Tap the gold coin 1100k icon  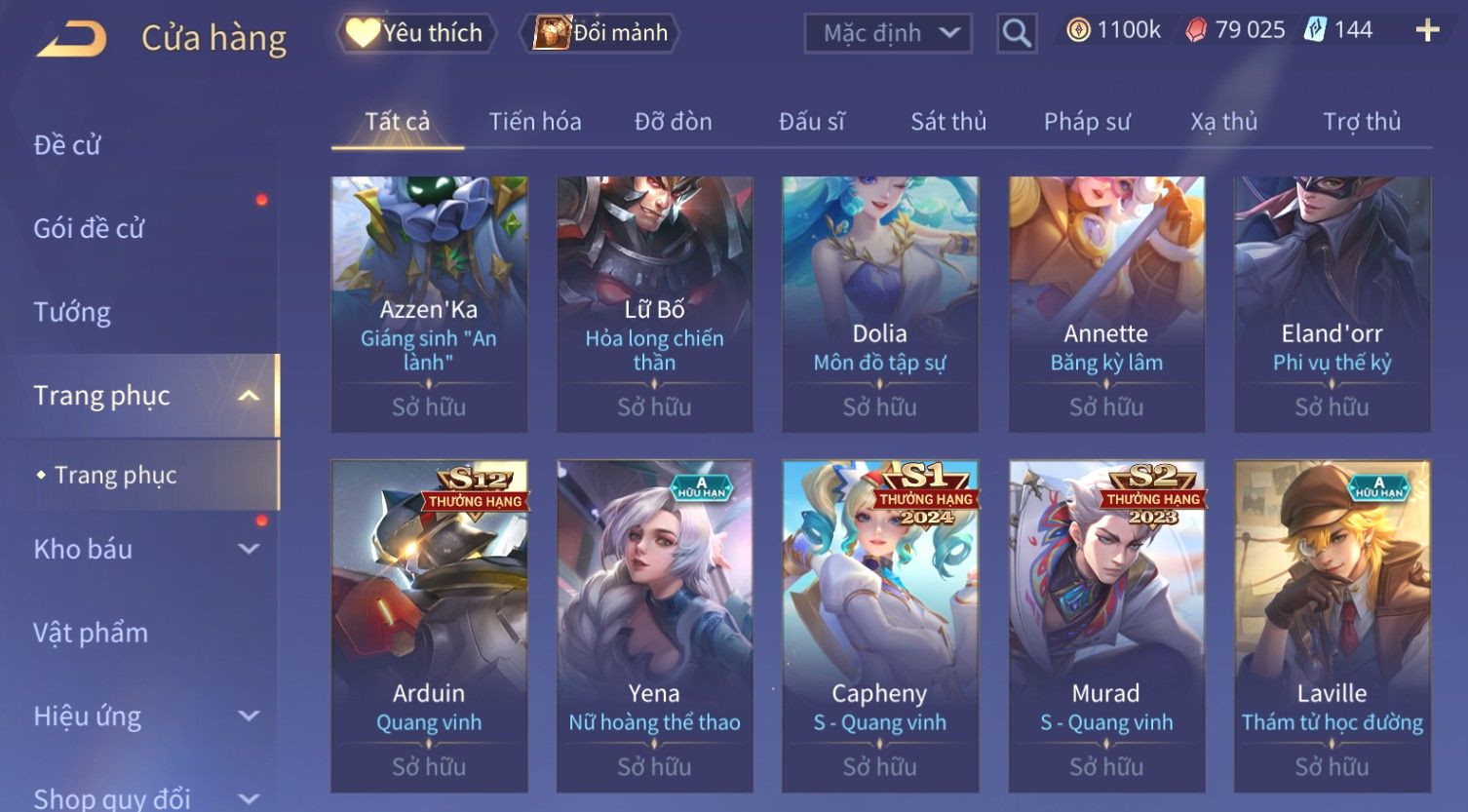coord(1078,30)
